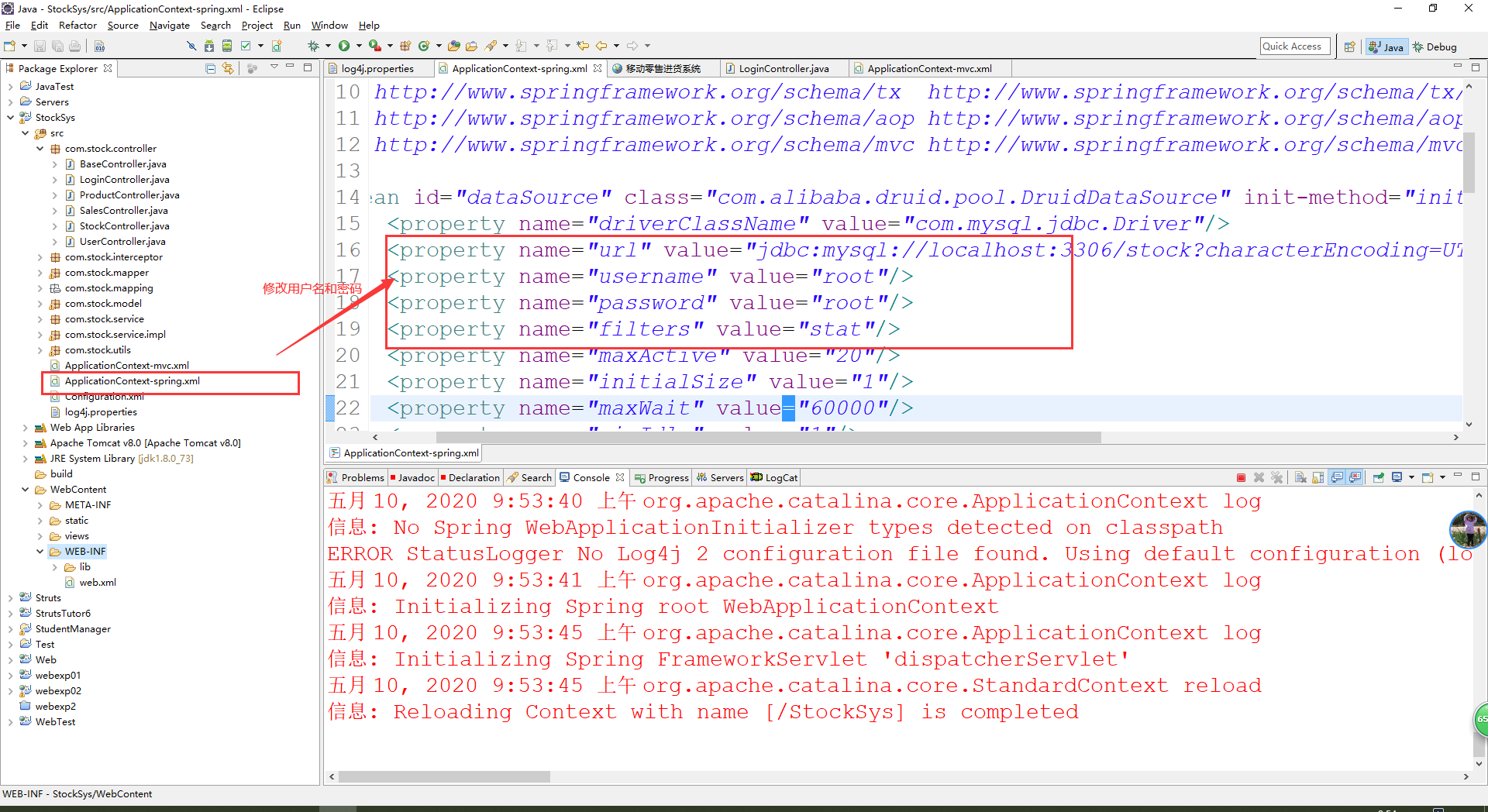The image size is (1488, 812).
Task: Click the Forward navigation arrow
Action: tap(632, 46)
